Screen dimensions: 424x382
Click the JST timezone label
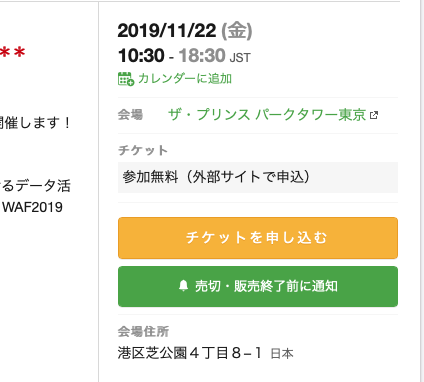tap(240, 58)
